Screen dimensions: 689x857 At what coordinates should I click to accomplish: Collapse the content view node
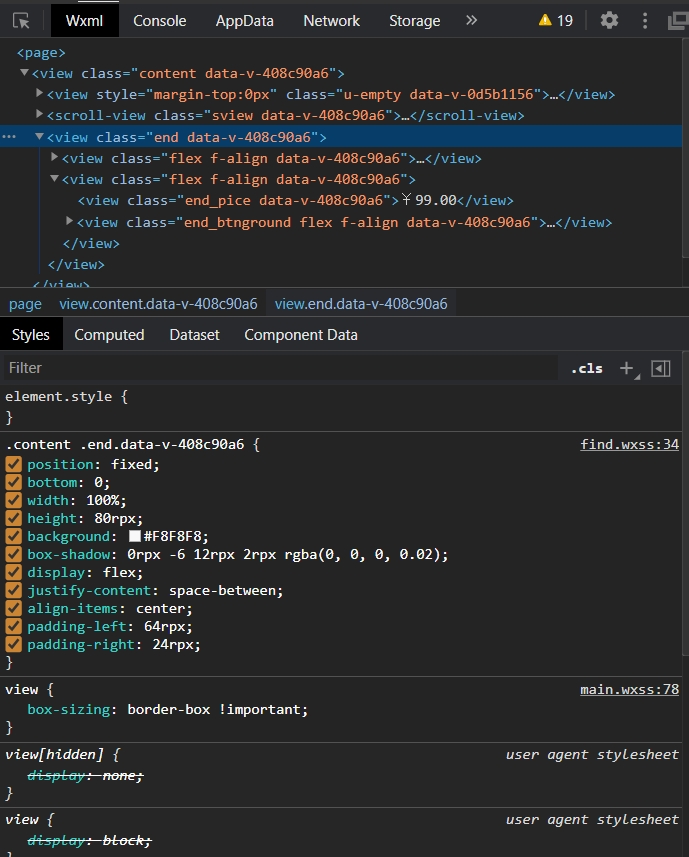click(x=24, y=72)
